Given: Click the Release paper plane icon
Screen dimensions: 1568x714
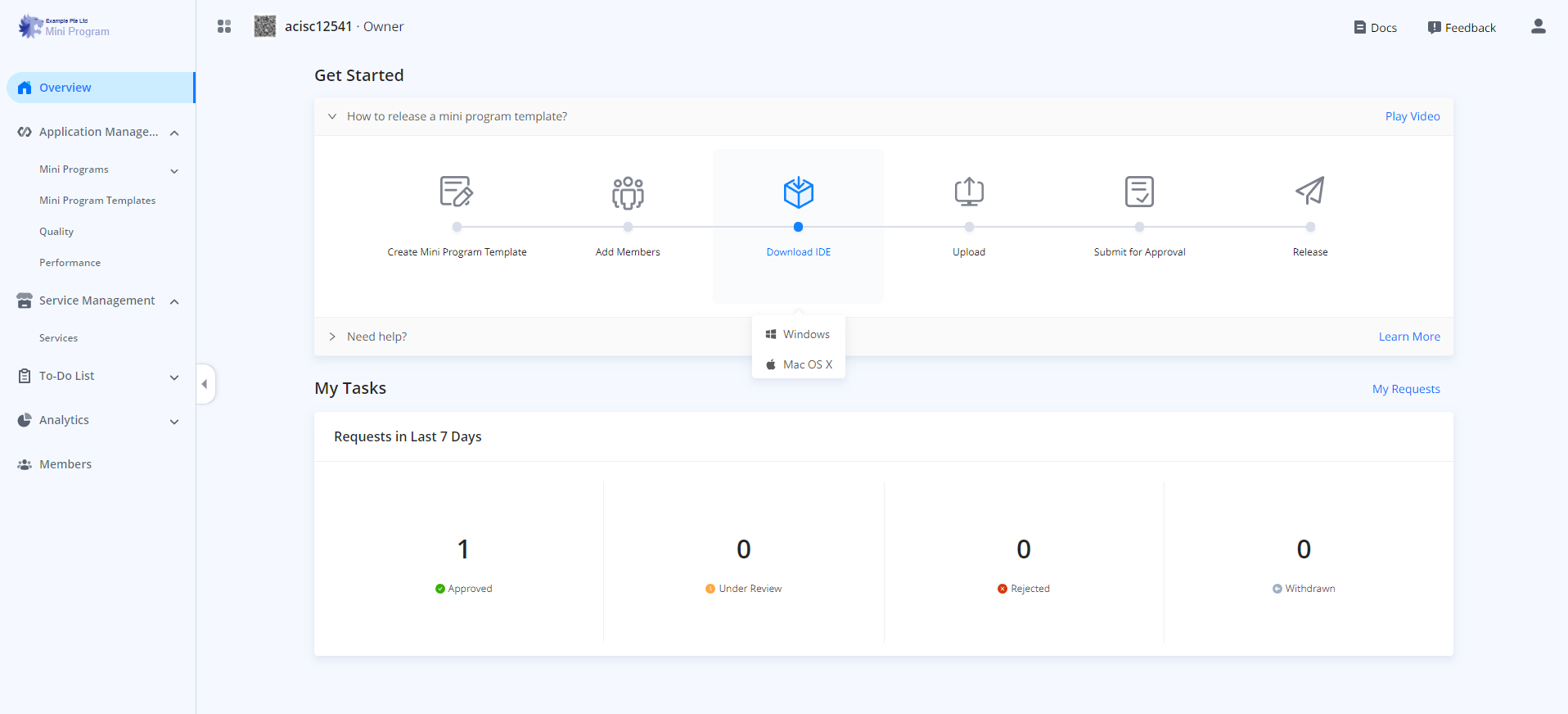Looking at the screenshot, I should (1309, 192).
